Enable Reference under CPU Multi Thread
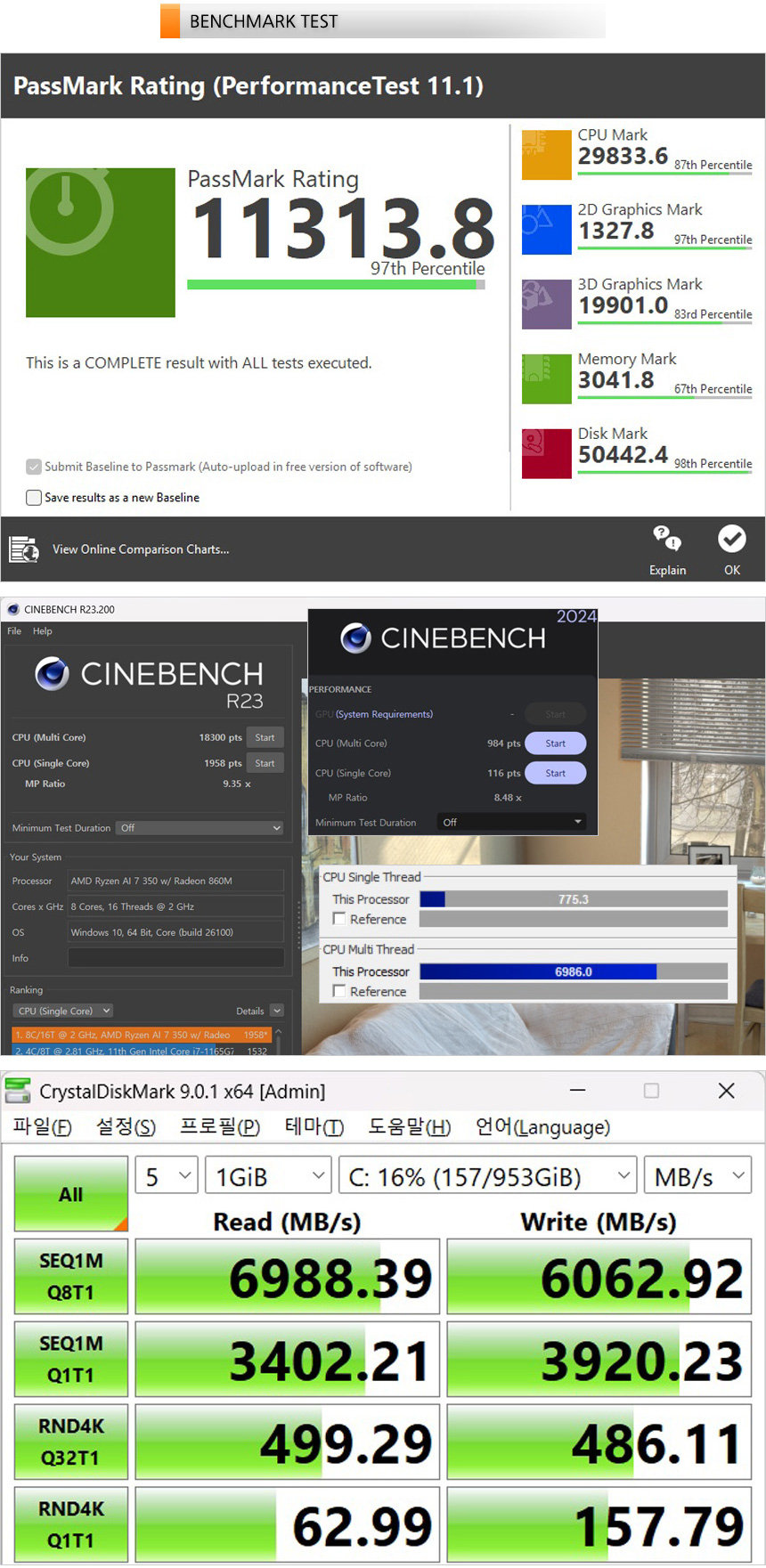 339,991
